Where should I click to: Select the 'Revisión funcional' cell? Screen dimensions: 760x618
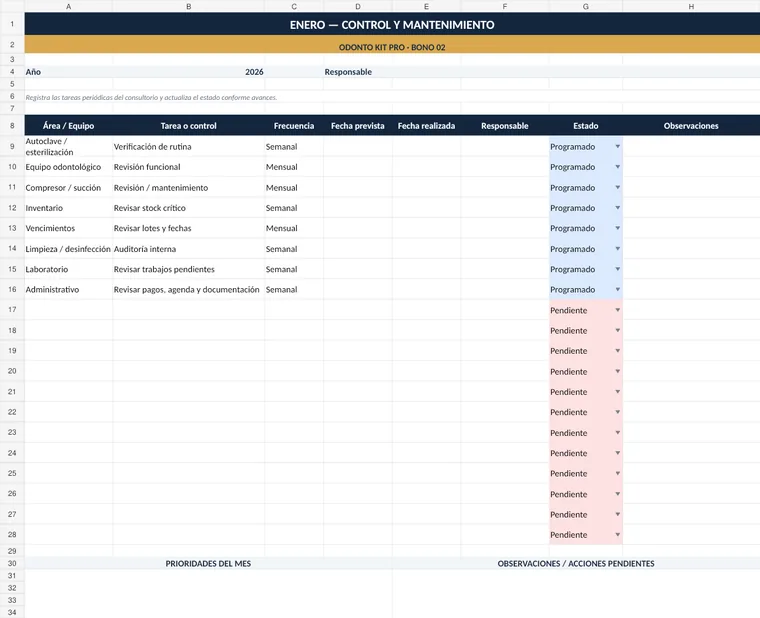click(189, 167)
